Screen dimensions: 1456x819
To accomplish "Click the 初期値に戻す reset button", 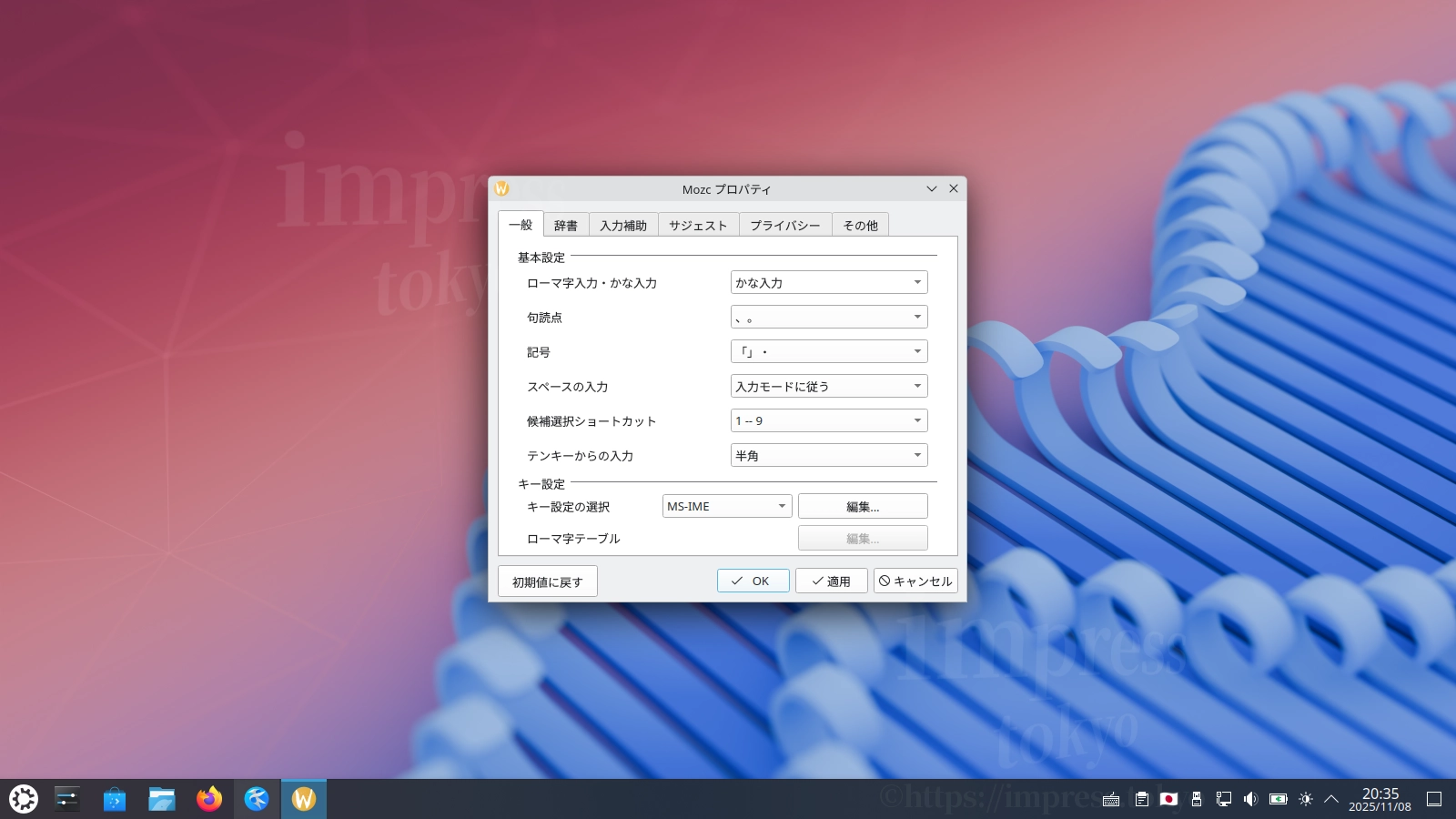I will [548, 581].
